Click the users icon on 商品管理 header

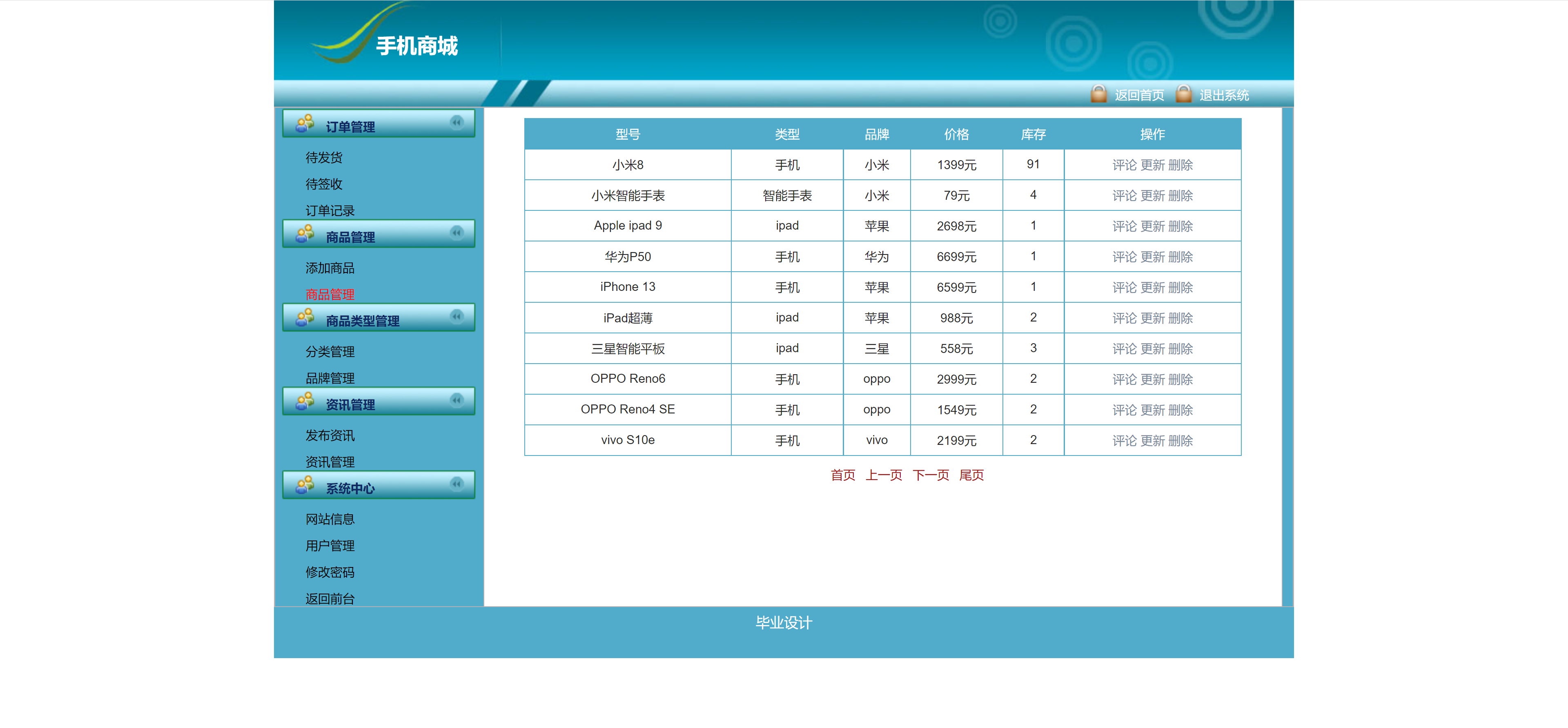[x=304, y=234]
